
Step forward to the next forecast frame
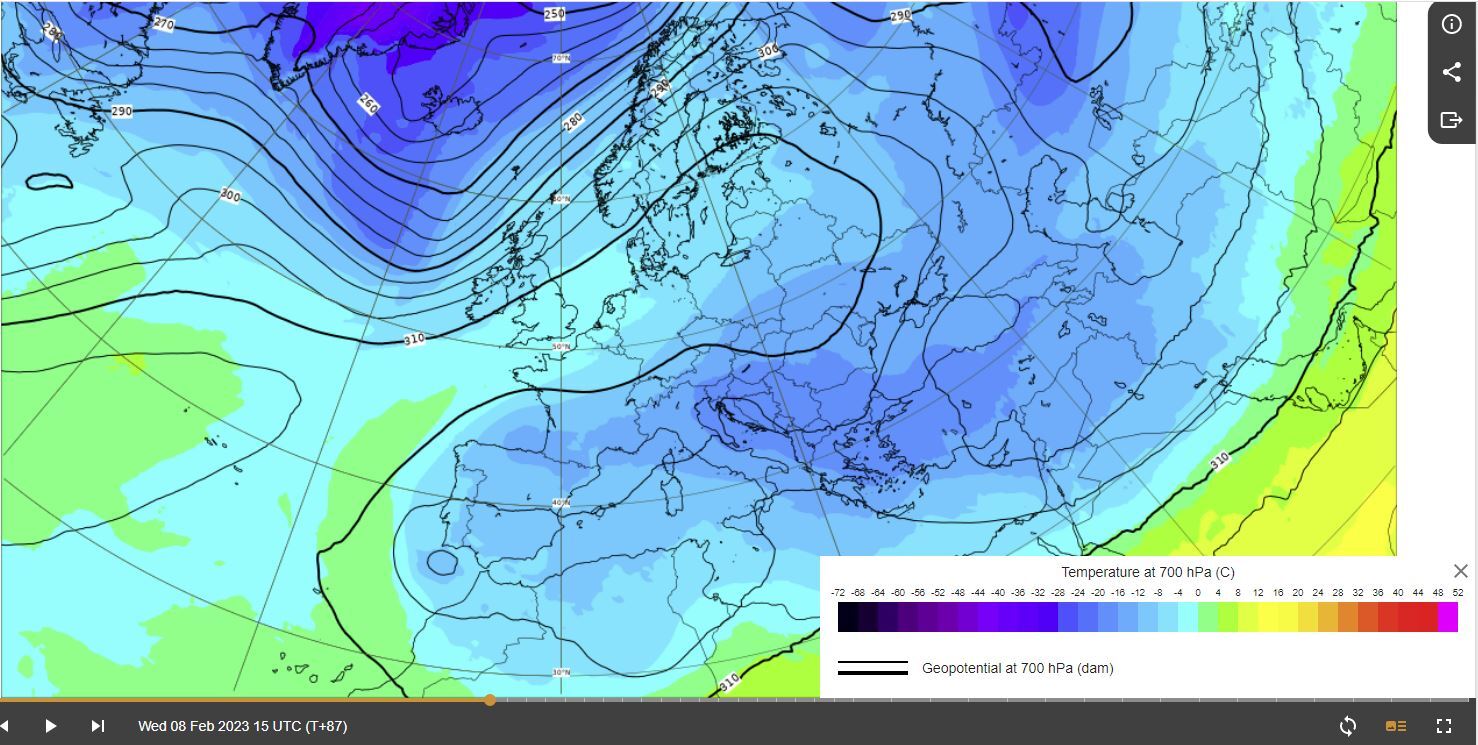(98, 726)
